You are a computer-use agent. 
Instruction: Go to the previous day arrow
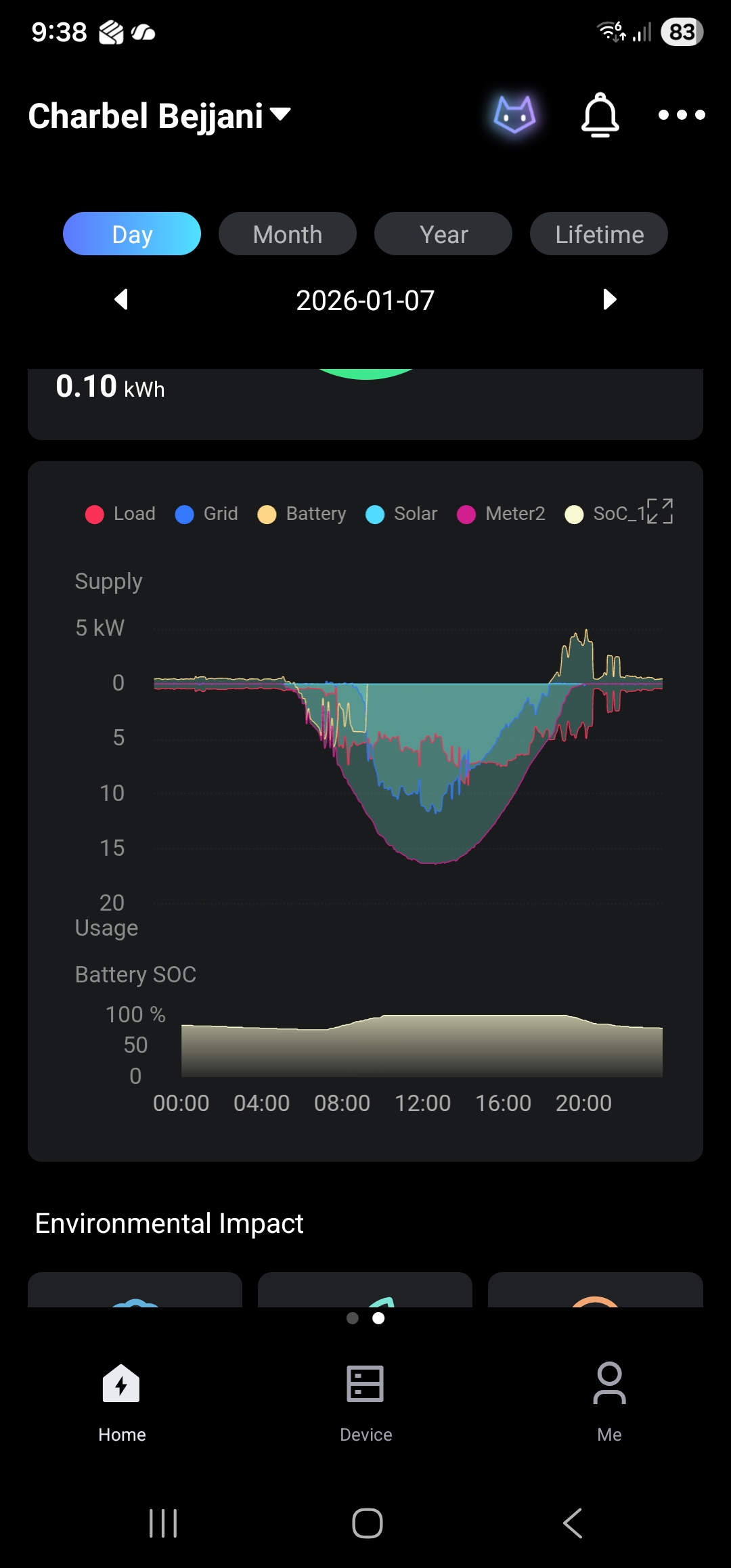click(x=121, y=299)
